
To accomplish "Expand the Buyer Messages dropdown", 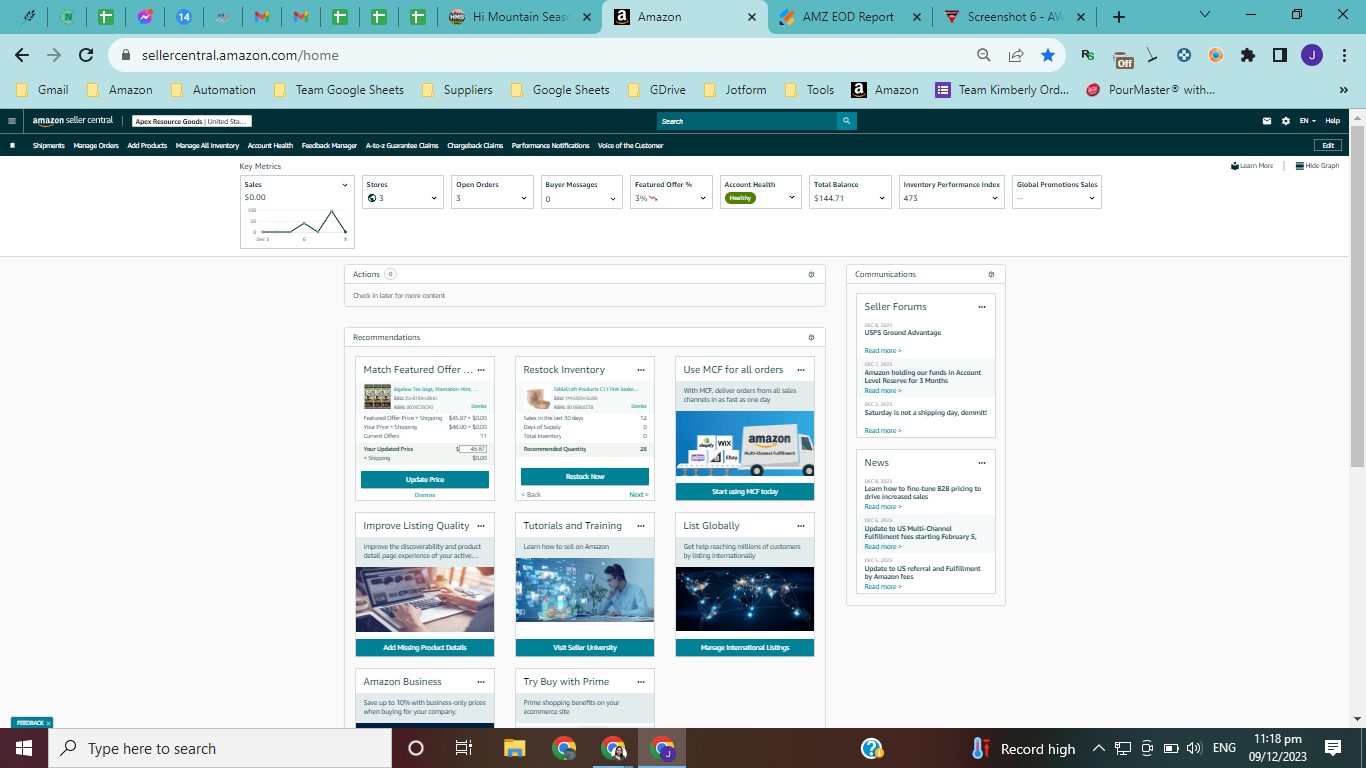I will click(613, 198).
